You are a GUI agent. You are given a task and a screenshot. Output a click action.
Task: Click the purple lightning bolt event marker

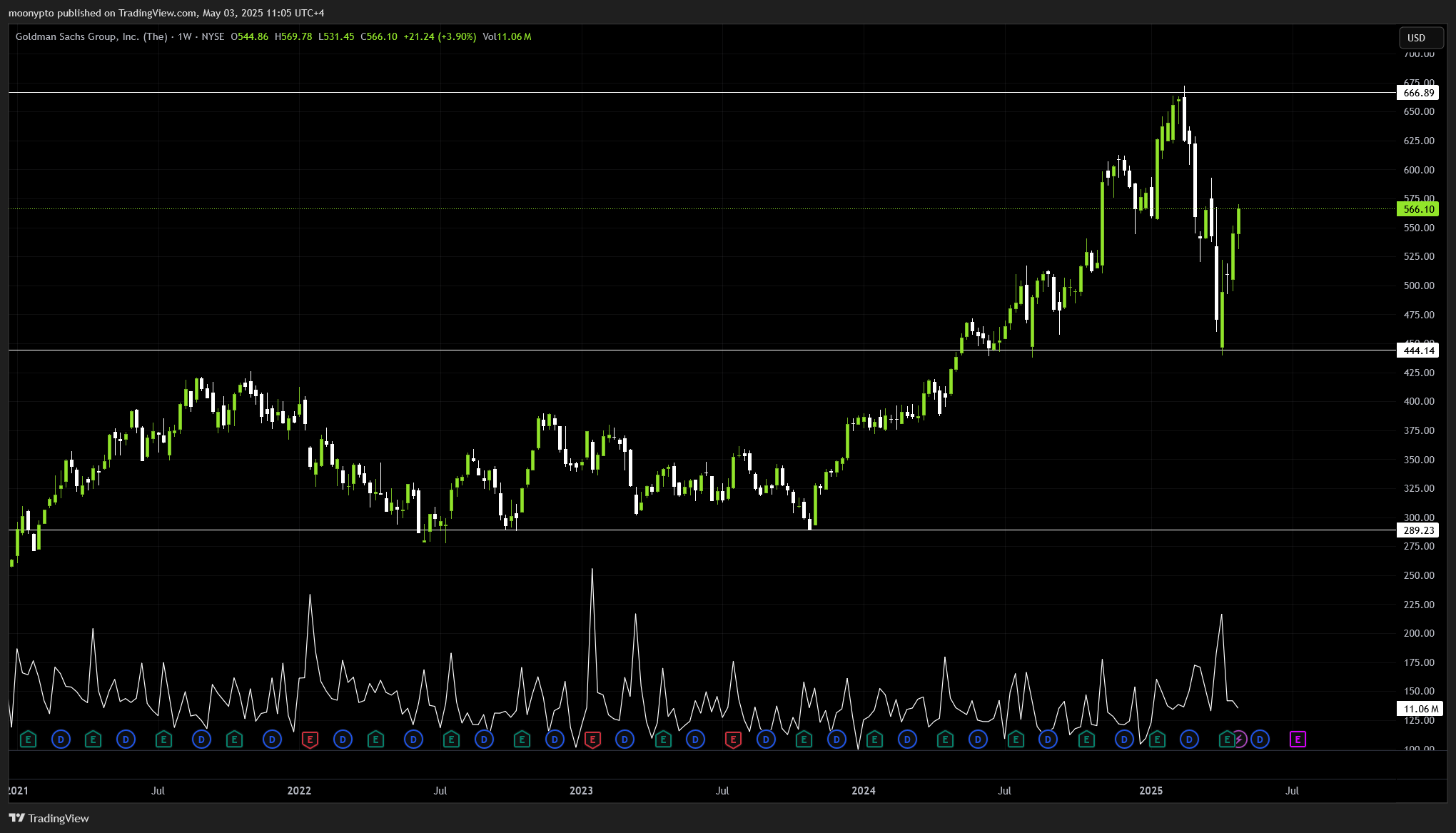click(1240, 739)
